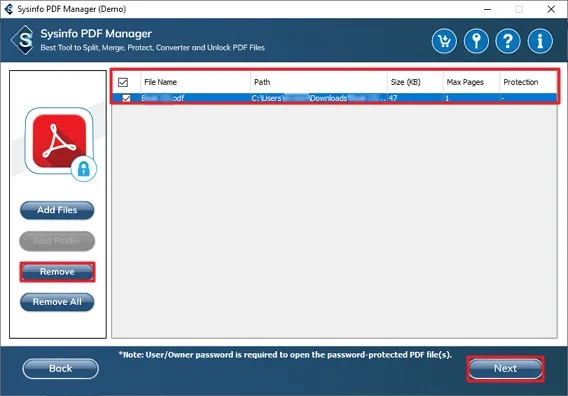Click the Sysinfo S logo
The height and width of the screenshot is (396, 568).
tap(23, 40)
